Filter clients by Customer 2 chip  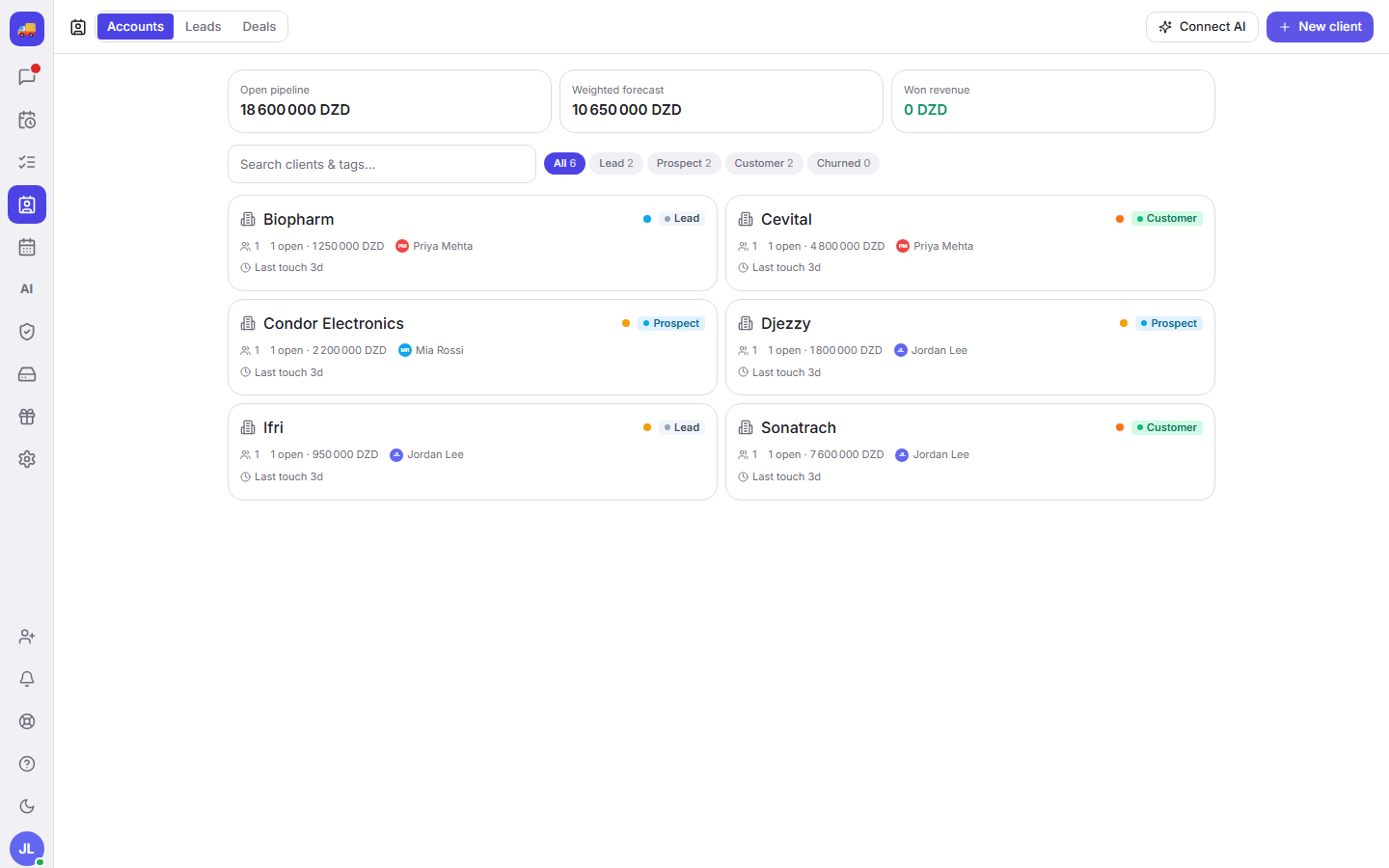click(764, 164)
